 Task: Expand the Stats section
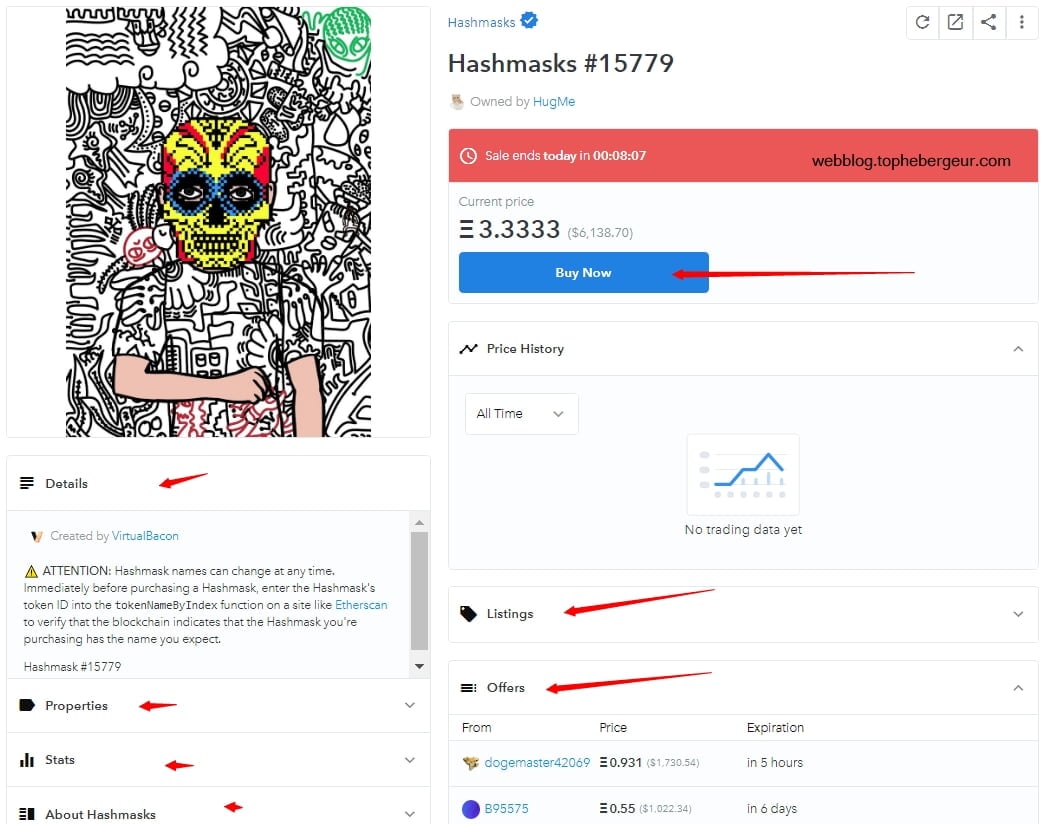point(218,760)
